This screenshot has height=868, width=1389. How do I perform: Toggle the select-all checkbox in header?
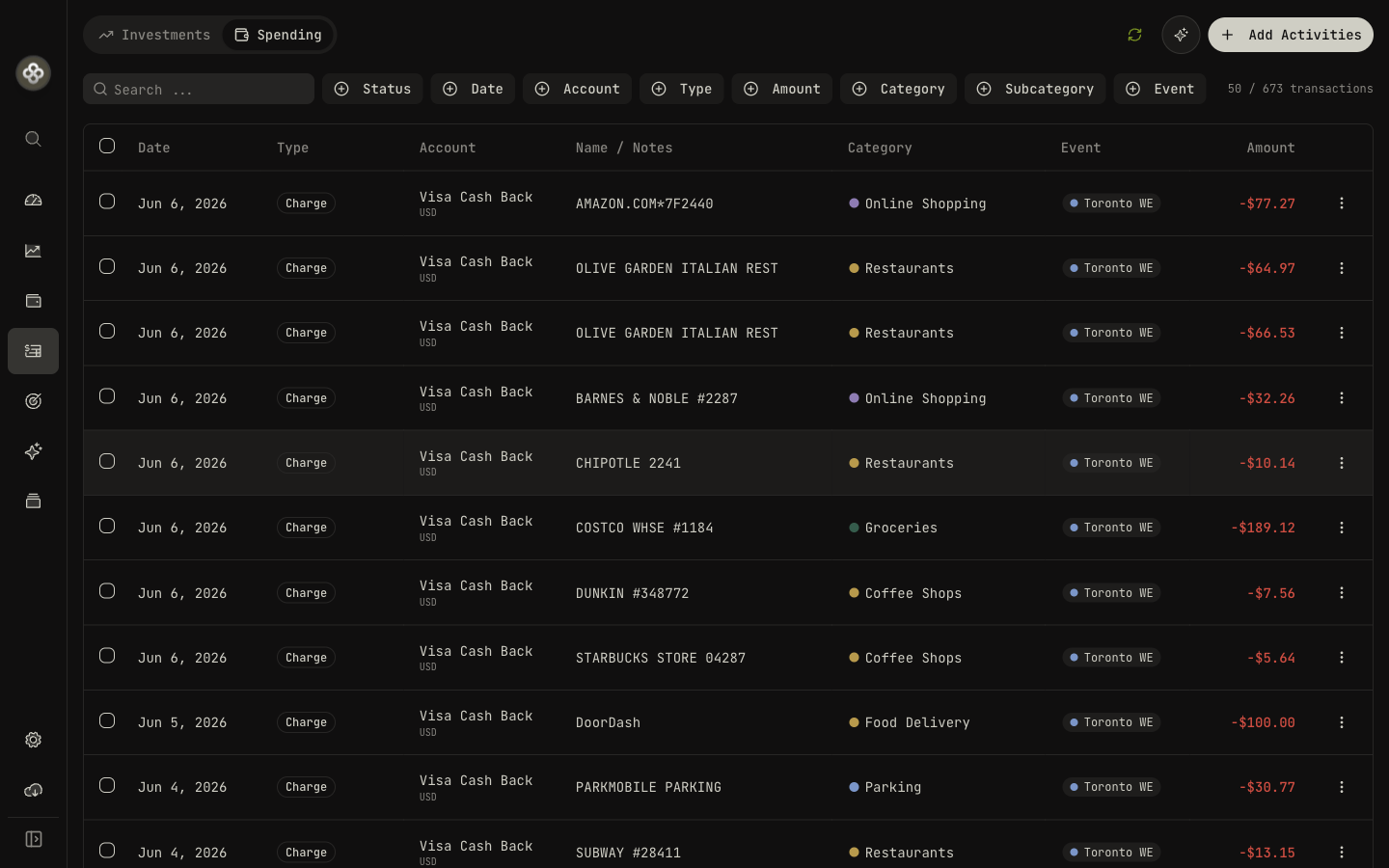107,146
